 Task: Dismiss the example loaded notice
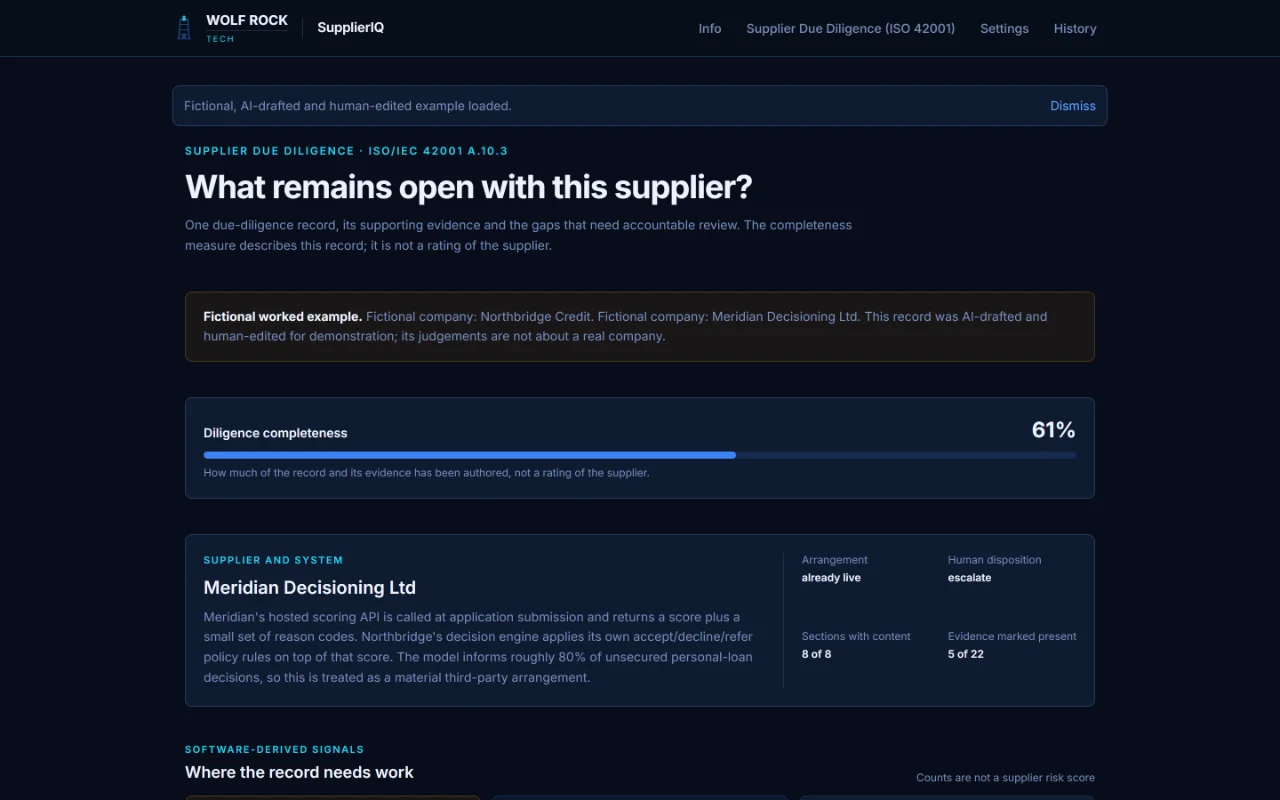[1073, 106]
